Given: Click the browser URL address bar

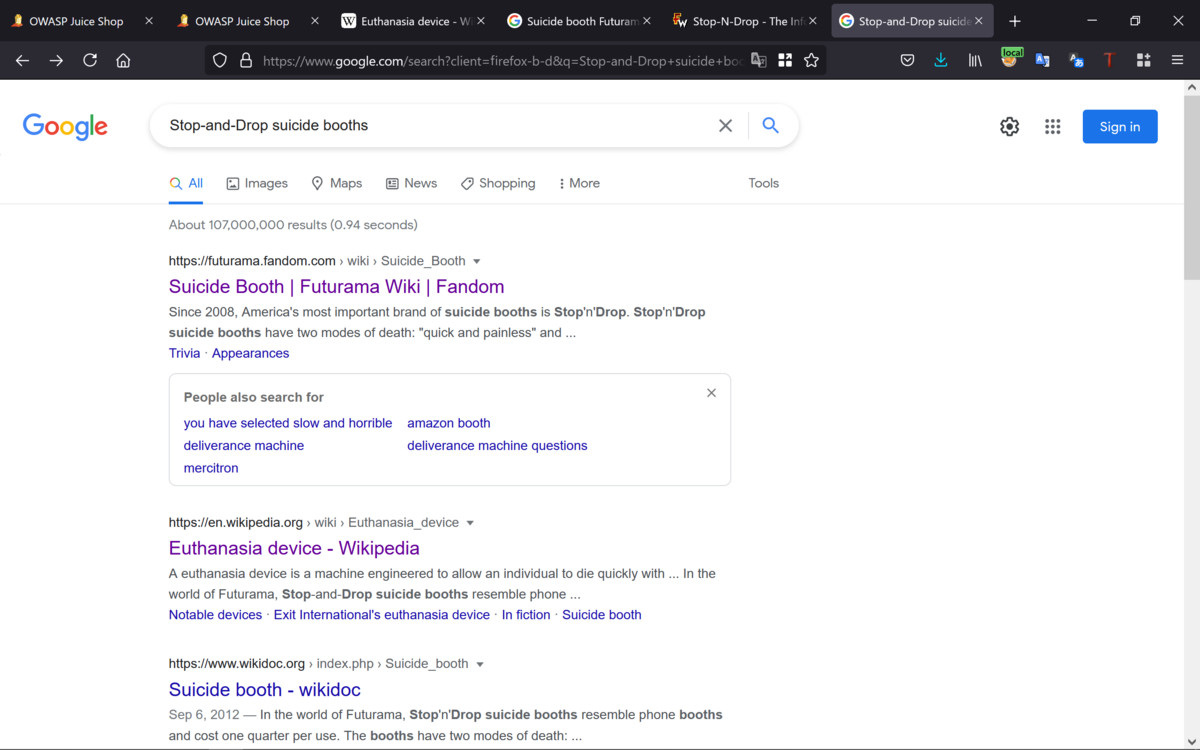Looking at the screenshot, I should click(x=500, y=61).
